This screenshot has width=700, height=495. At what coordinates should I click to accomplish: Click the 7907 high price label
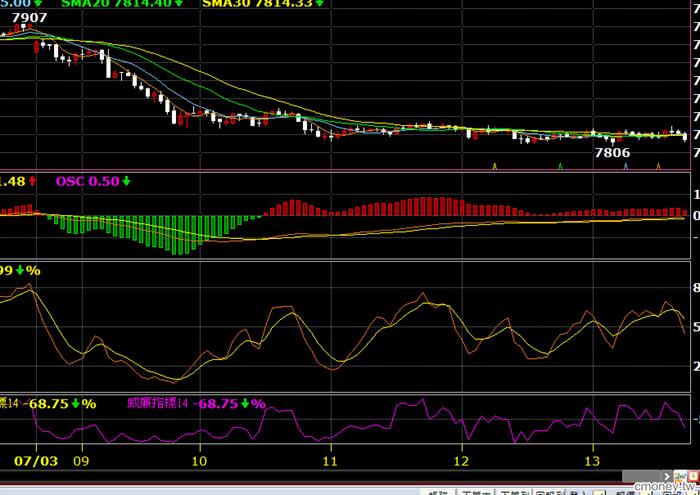tap(29, 17)
